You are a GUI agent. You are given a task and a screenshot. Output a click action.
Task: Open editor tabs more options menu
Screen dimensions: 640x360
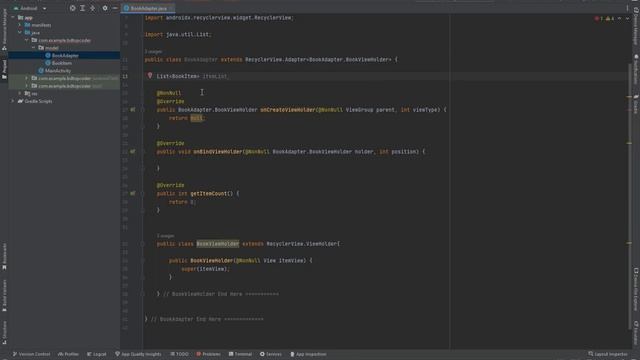coord(627,8)
